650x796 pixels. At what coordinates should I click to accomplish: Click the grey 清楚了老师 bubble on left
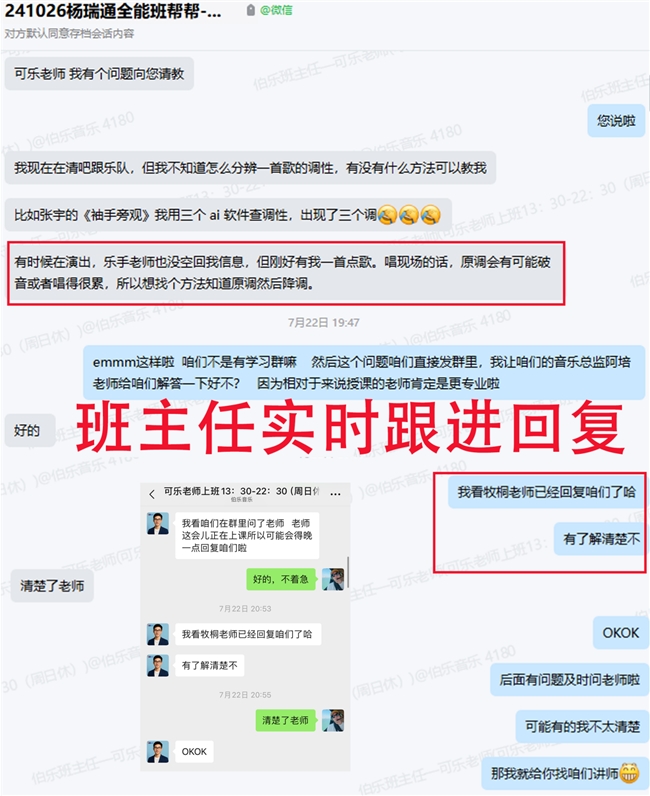[x=52, y=586]
